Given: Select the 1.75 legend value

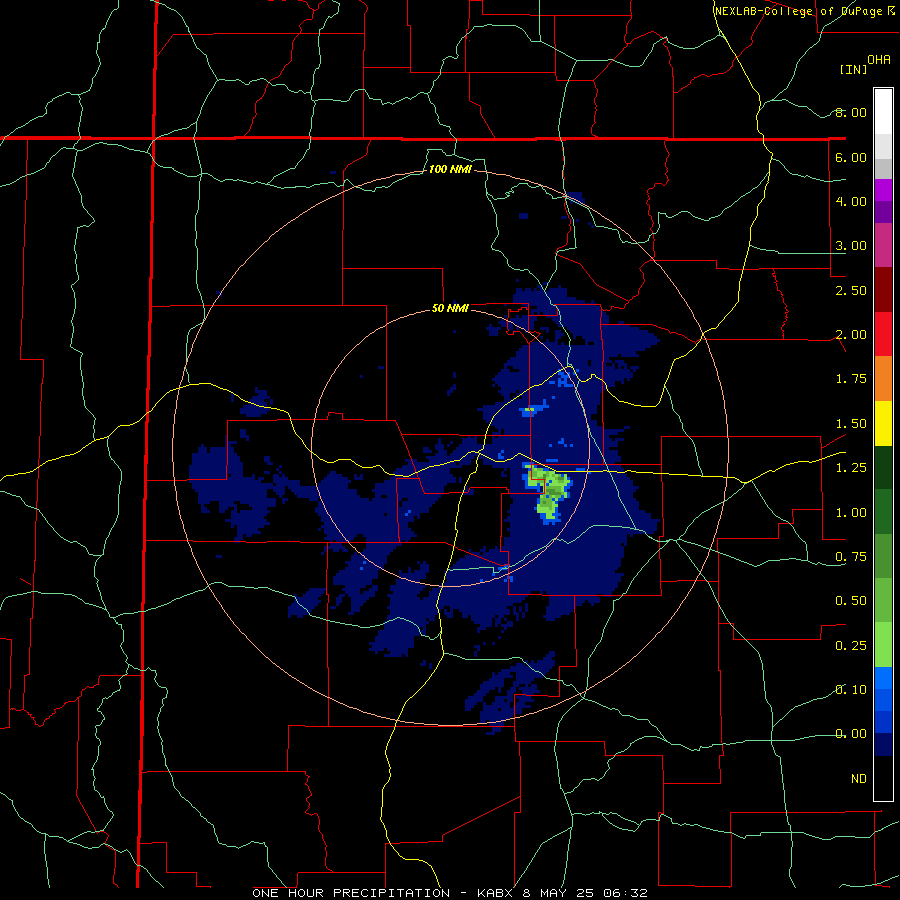Looking at the screenshot, I should coord(851,379).
